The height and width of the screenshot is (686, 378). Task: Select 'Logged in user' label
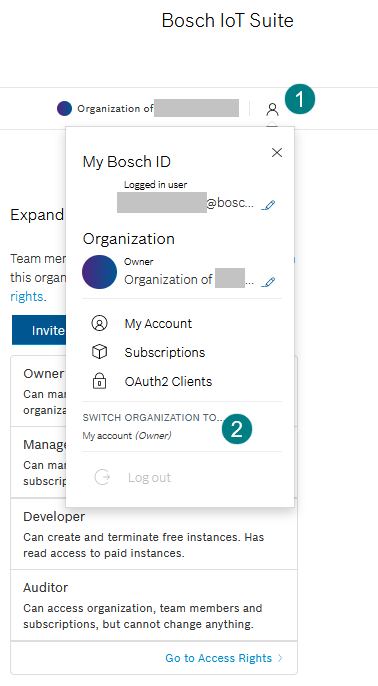click(155, 185)
